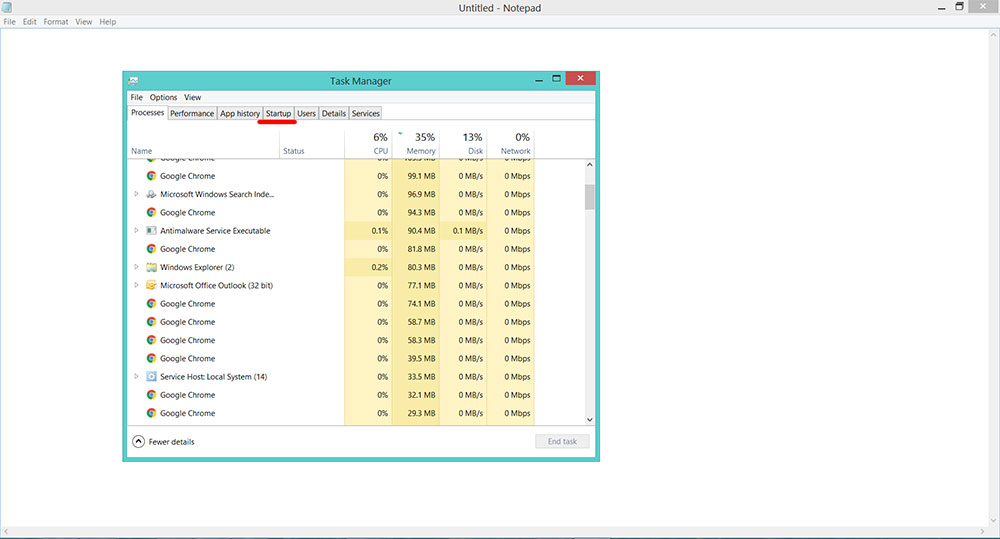
Task: Click Chrome icon in 94.3 MB row
Action: [x=151, y=212]
